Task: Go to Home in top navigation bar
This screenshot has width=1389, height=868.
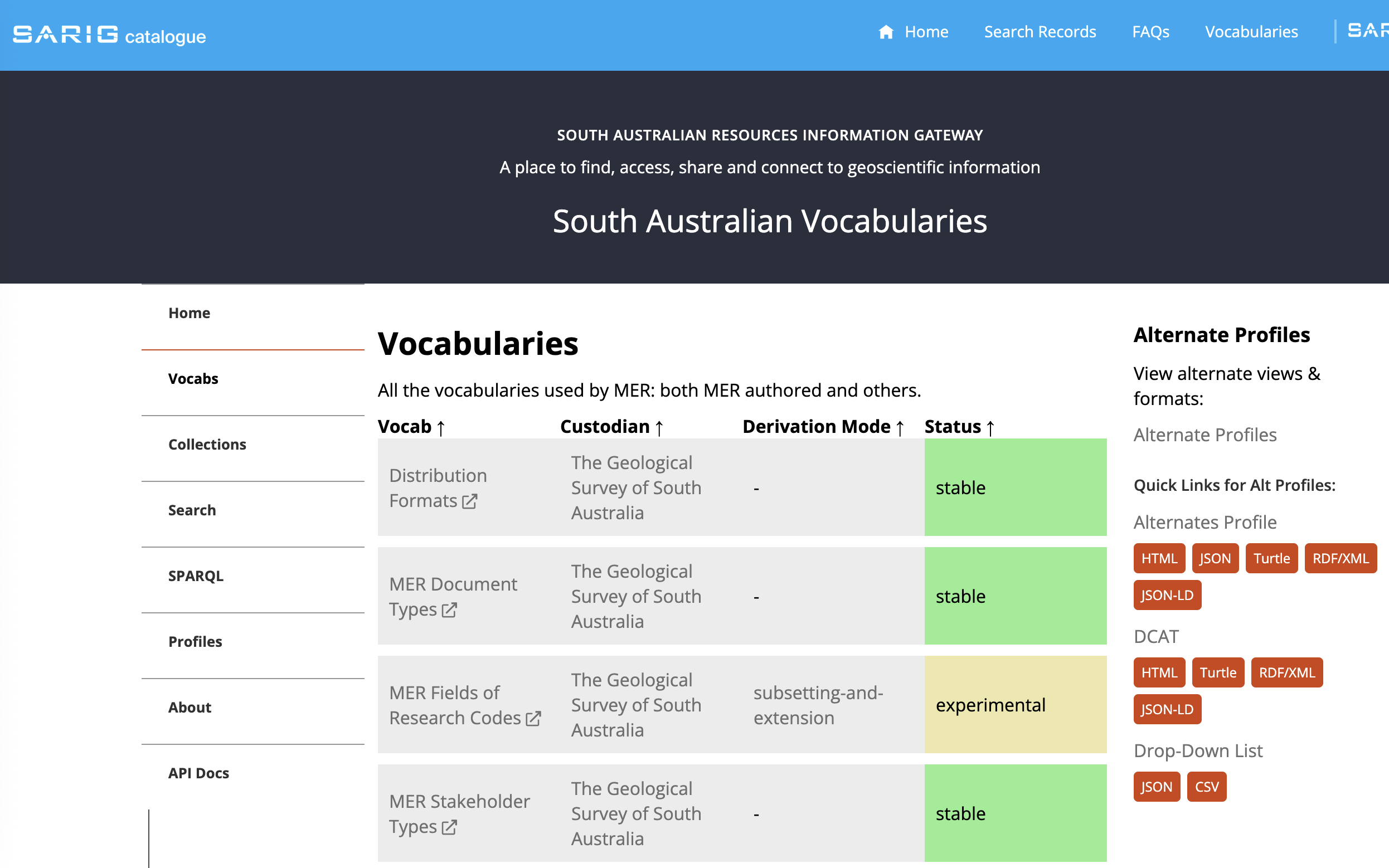Action: point(926,32)
